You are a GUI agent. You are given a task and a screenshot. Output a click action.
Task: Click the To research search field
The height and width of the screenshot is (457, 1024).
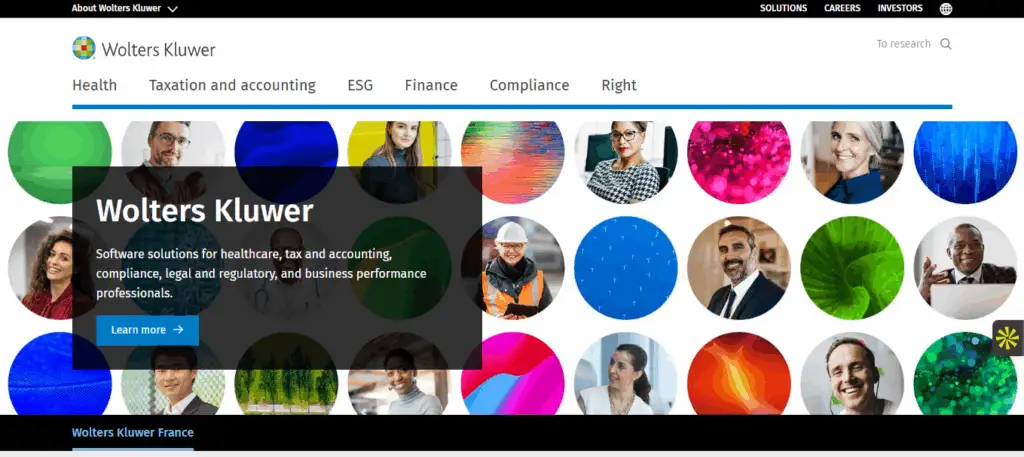[x=903, y=44]
